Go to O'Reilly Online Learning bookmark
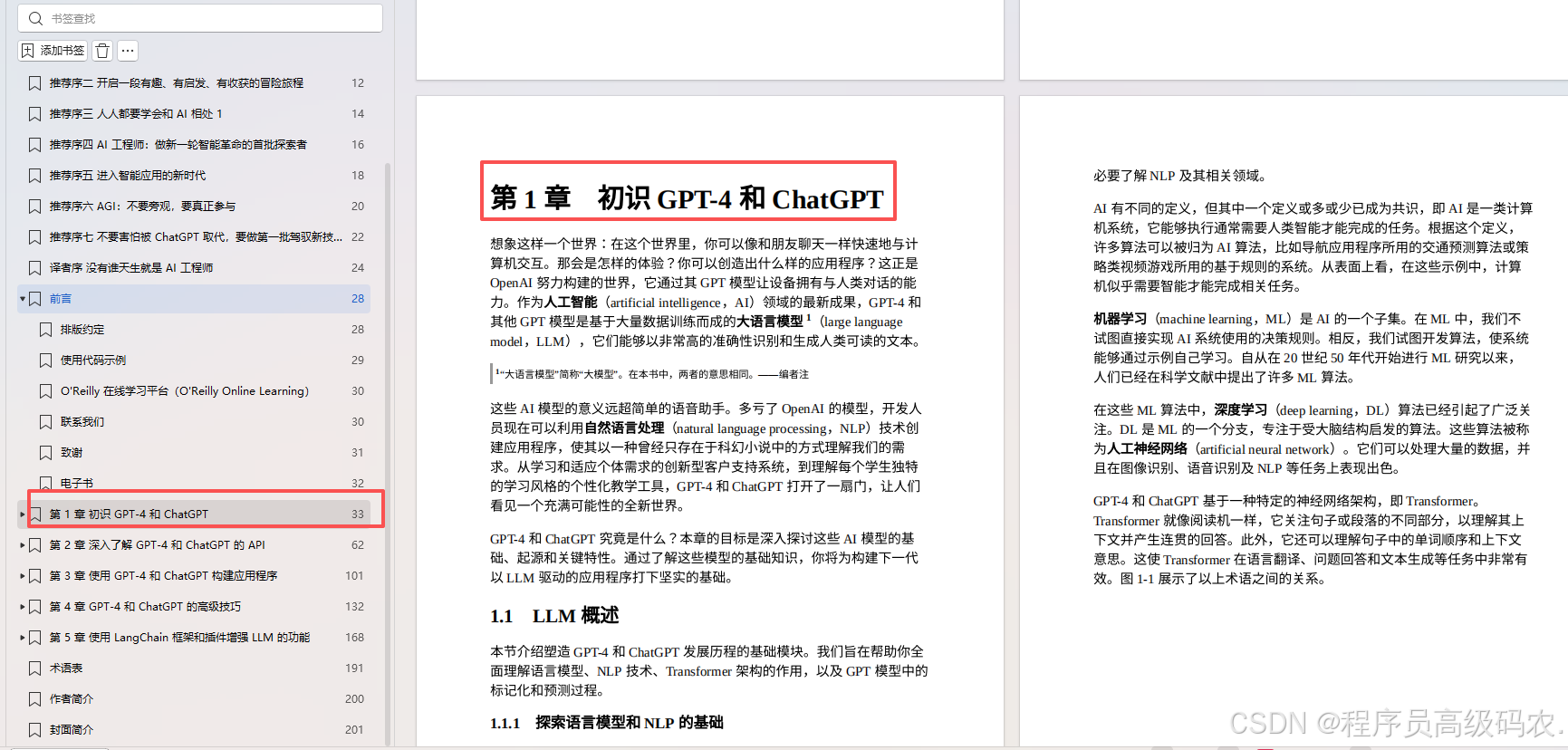Screen dimensions: 1568x750 click(x=184, y=391)
